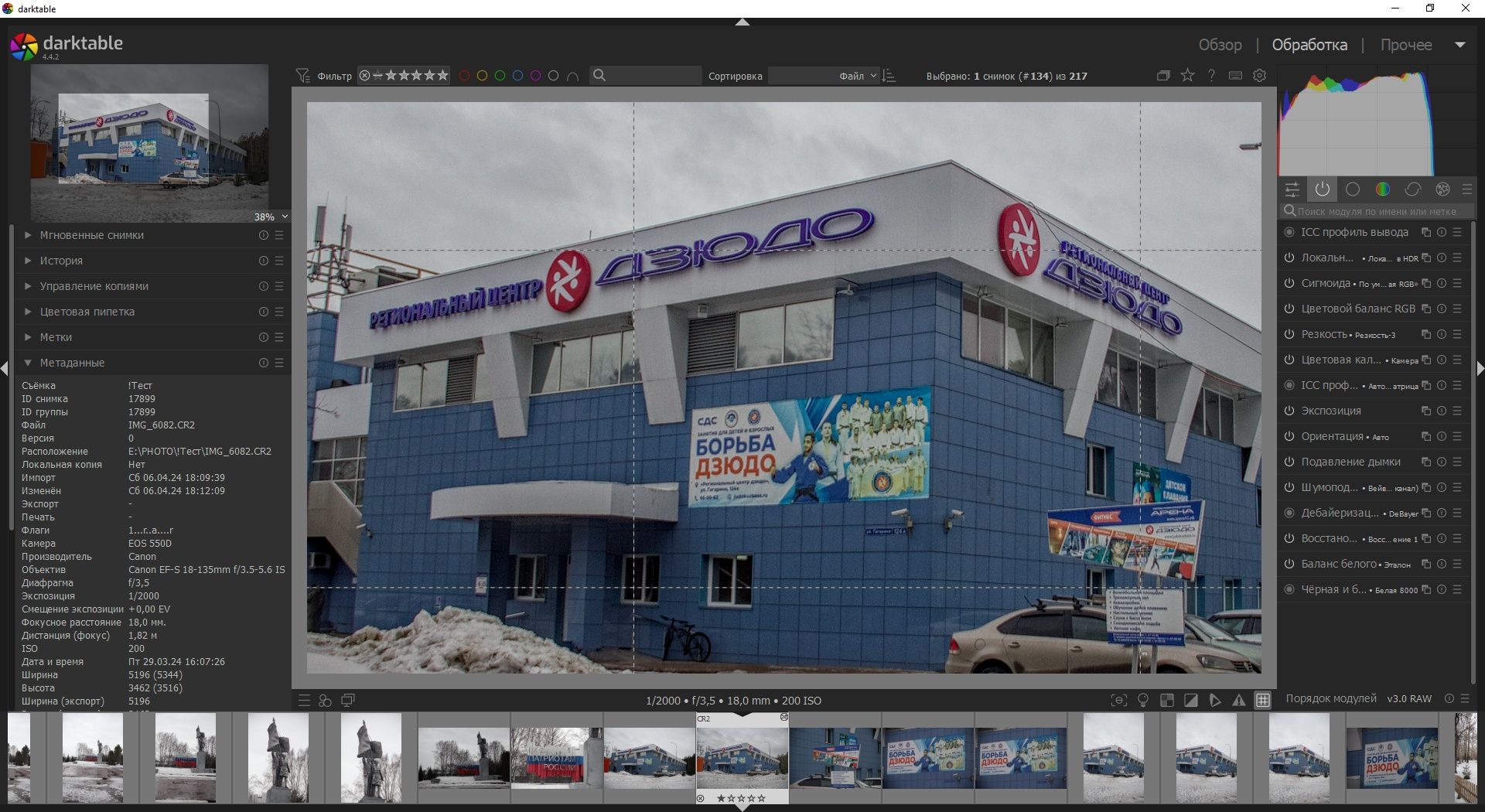This screenshot has height=812, width=1485.
Task: Open global preferences gear icon
Action: pyautogui.click(x=1260, y=76)
